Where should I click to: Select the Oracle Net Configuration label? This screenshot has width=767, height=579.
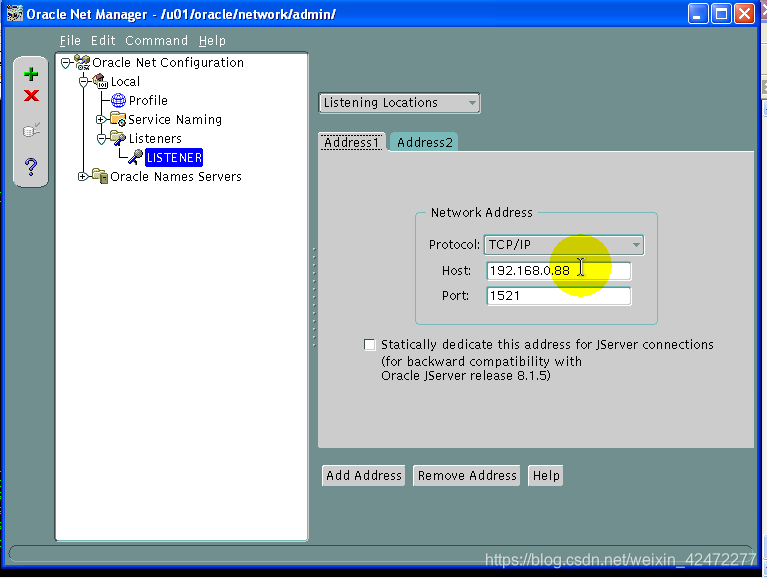pyautogui.click(x=168, y=63)
